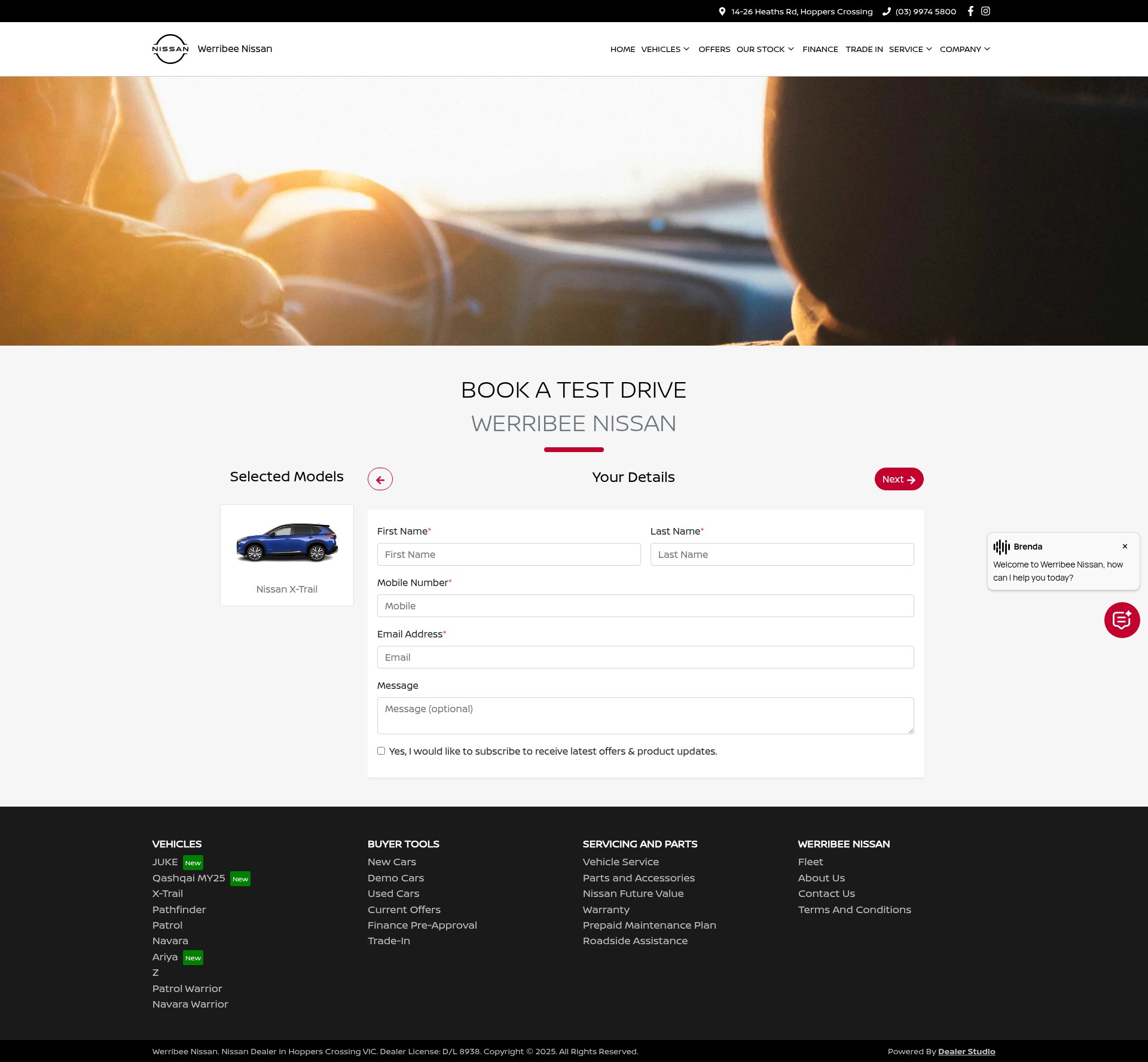Open the Instagram icon link
The width and height of the screenshot is (1148, 1062).
coord(985,11)
